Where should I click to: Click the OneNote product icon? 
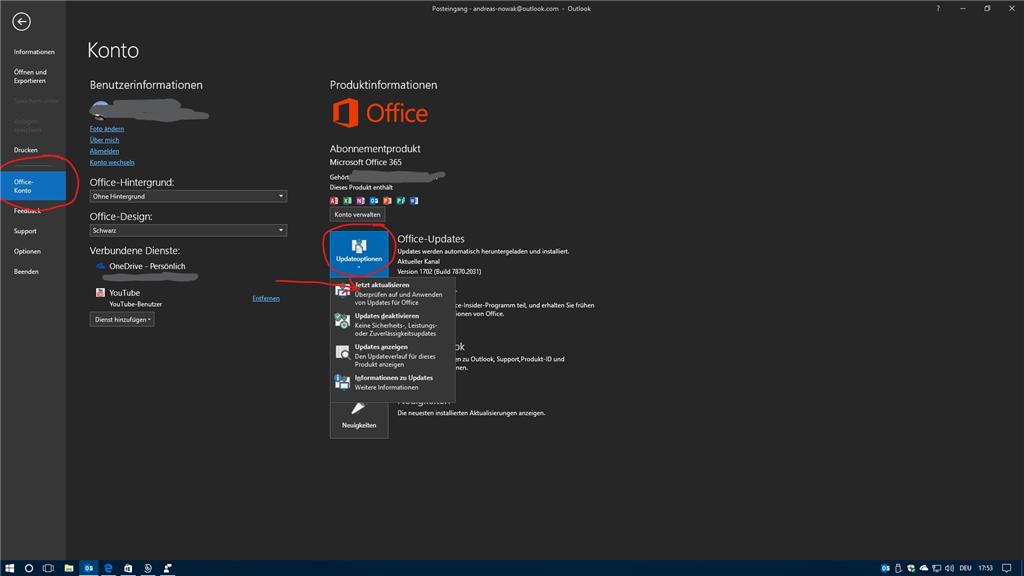[x=360, y=200]
